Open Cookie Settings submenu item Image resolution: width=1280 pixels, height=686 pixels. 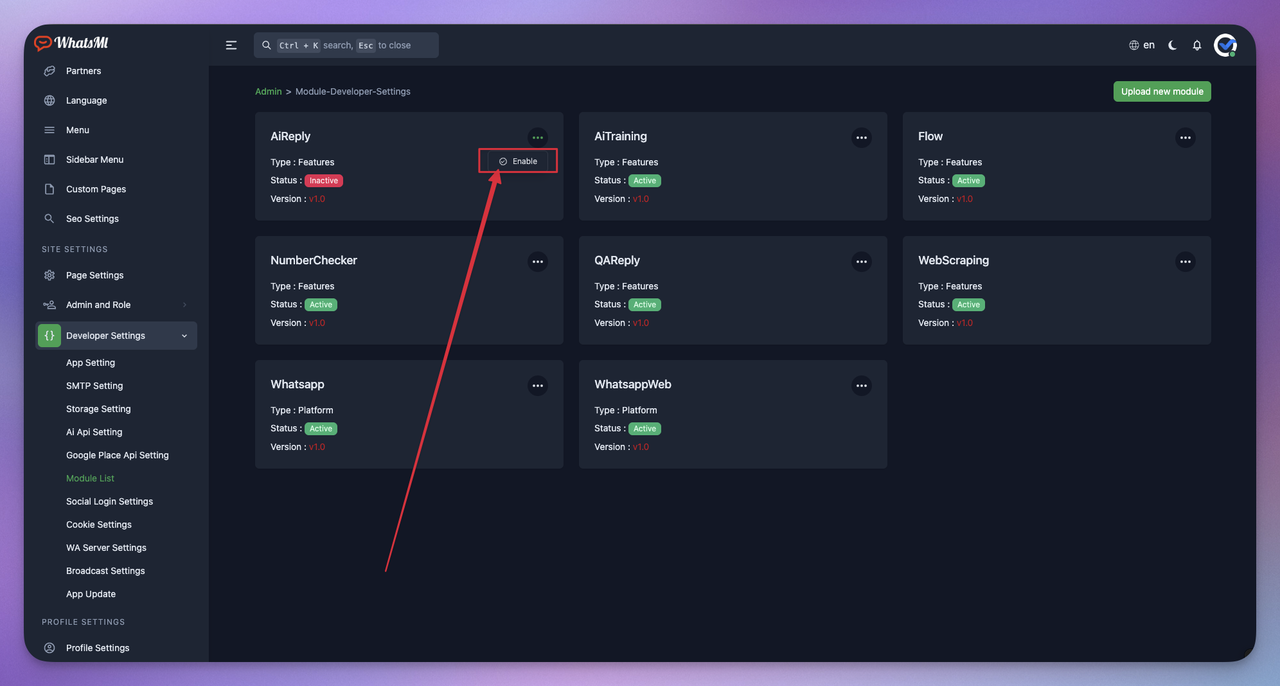[99, 524]
